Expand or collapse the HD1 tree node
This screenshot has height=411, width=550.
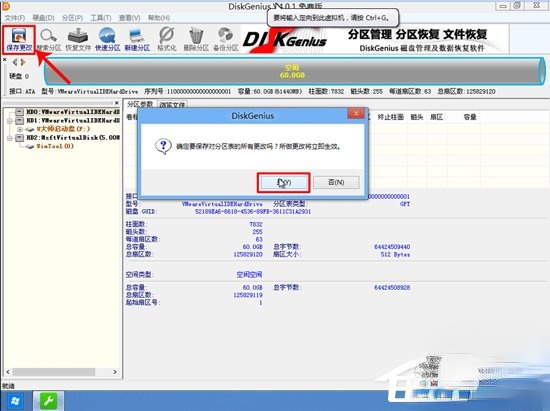(10, 121)
